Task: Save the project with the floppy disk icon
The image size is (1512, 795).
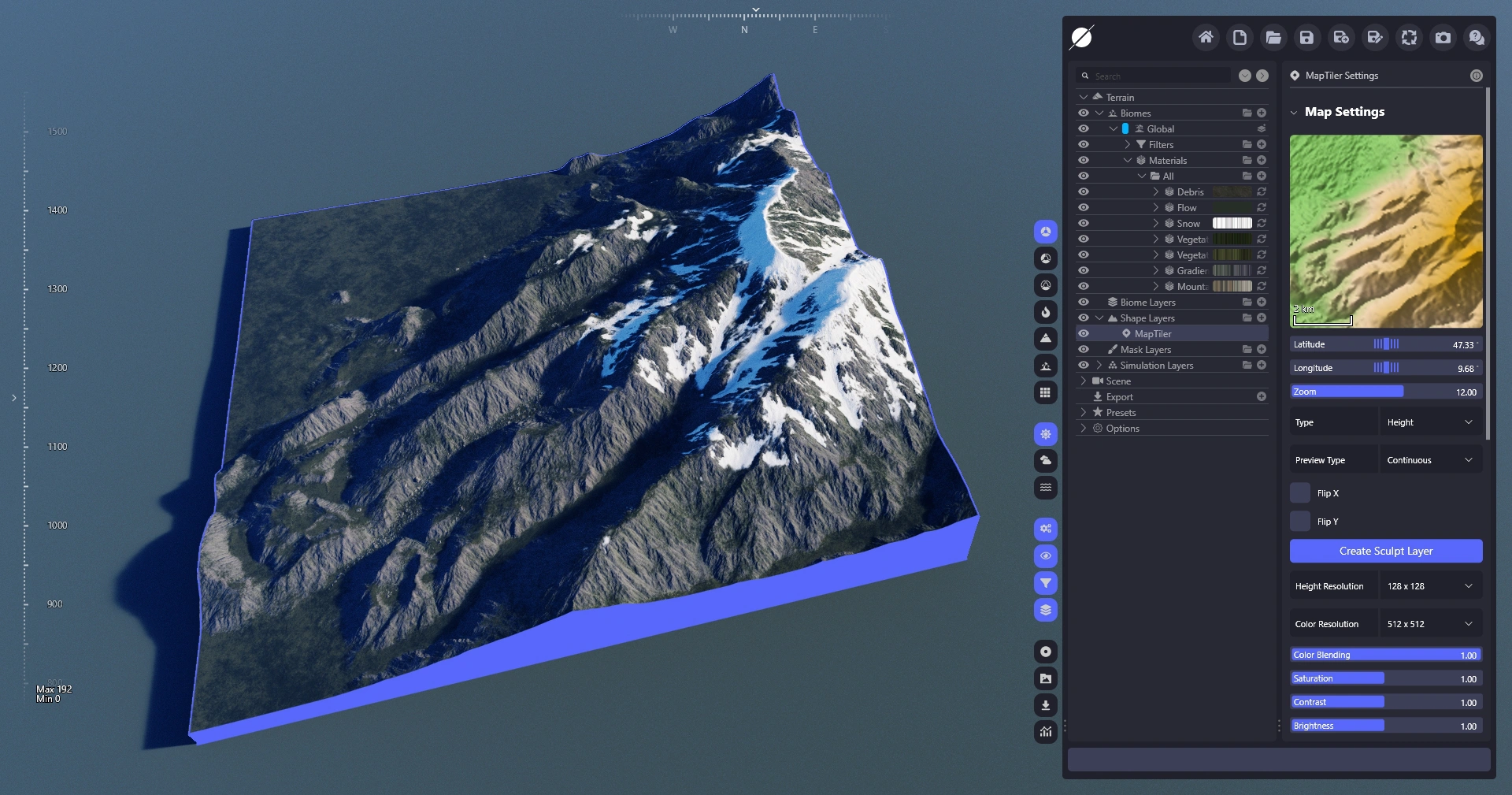Action: coord(1306,38)
